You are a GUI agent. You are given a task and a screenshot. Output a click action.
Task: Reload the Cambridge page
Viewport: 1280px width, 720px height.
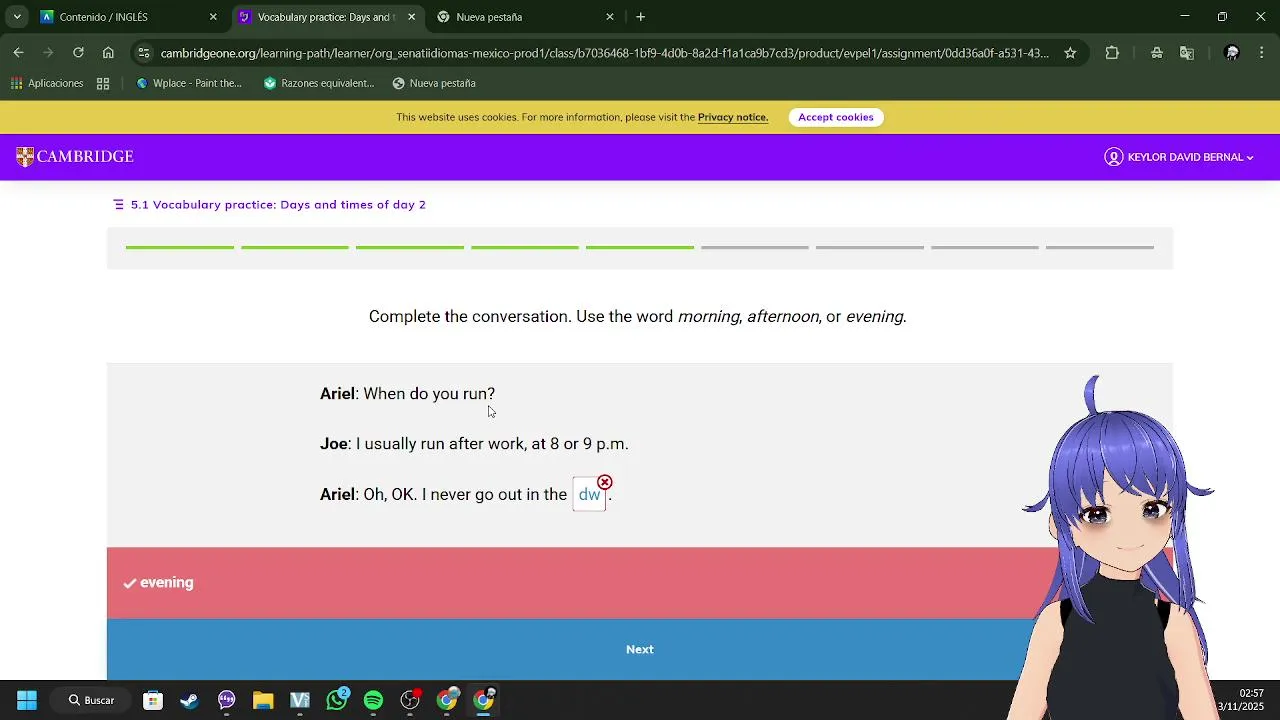tap(78, 53)
